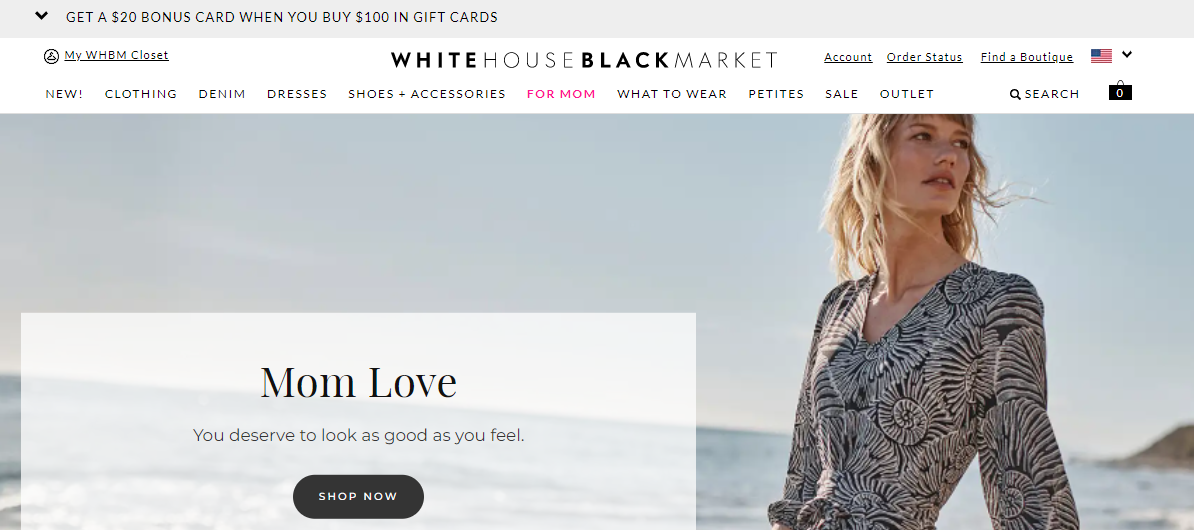
Task: Select the OUTLET menu item
Action: tap(907, 94)
